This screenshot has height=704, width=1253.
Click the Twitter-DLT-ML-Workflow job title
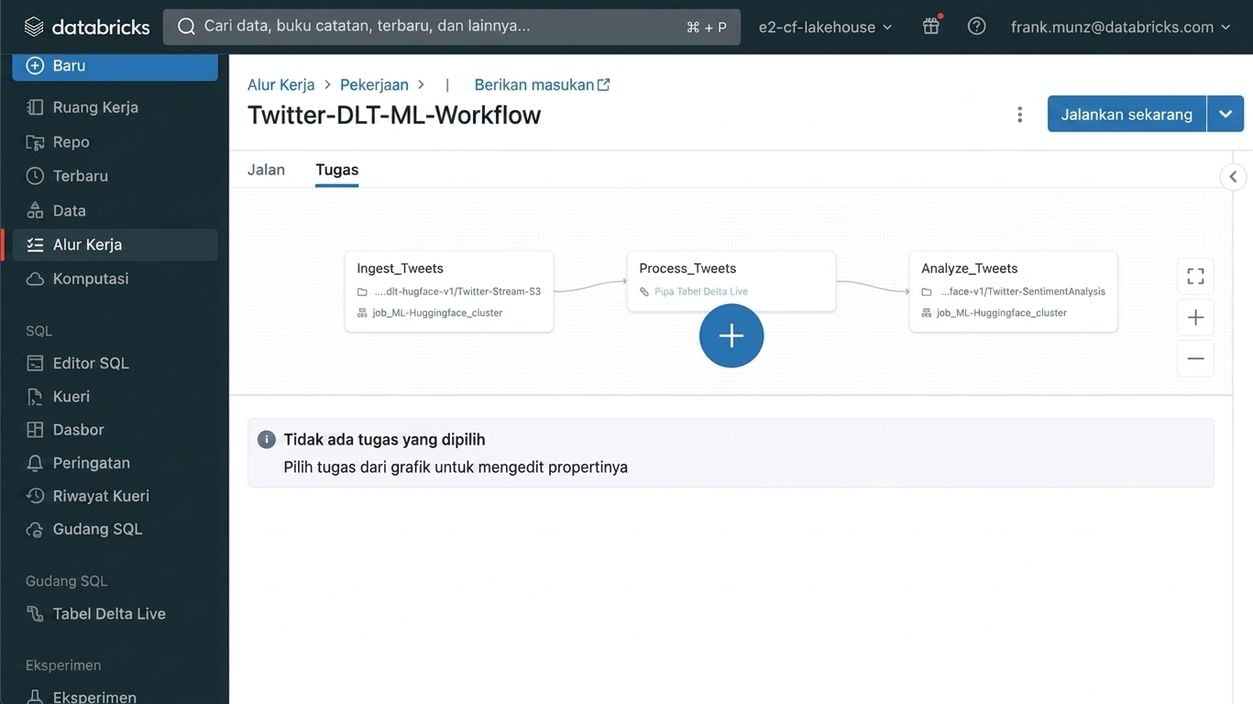point(394,115)
